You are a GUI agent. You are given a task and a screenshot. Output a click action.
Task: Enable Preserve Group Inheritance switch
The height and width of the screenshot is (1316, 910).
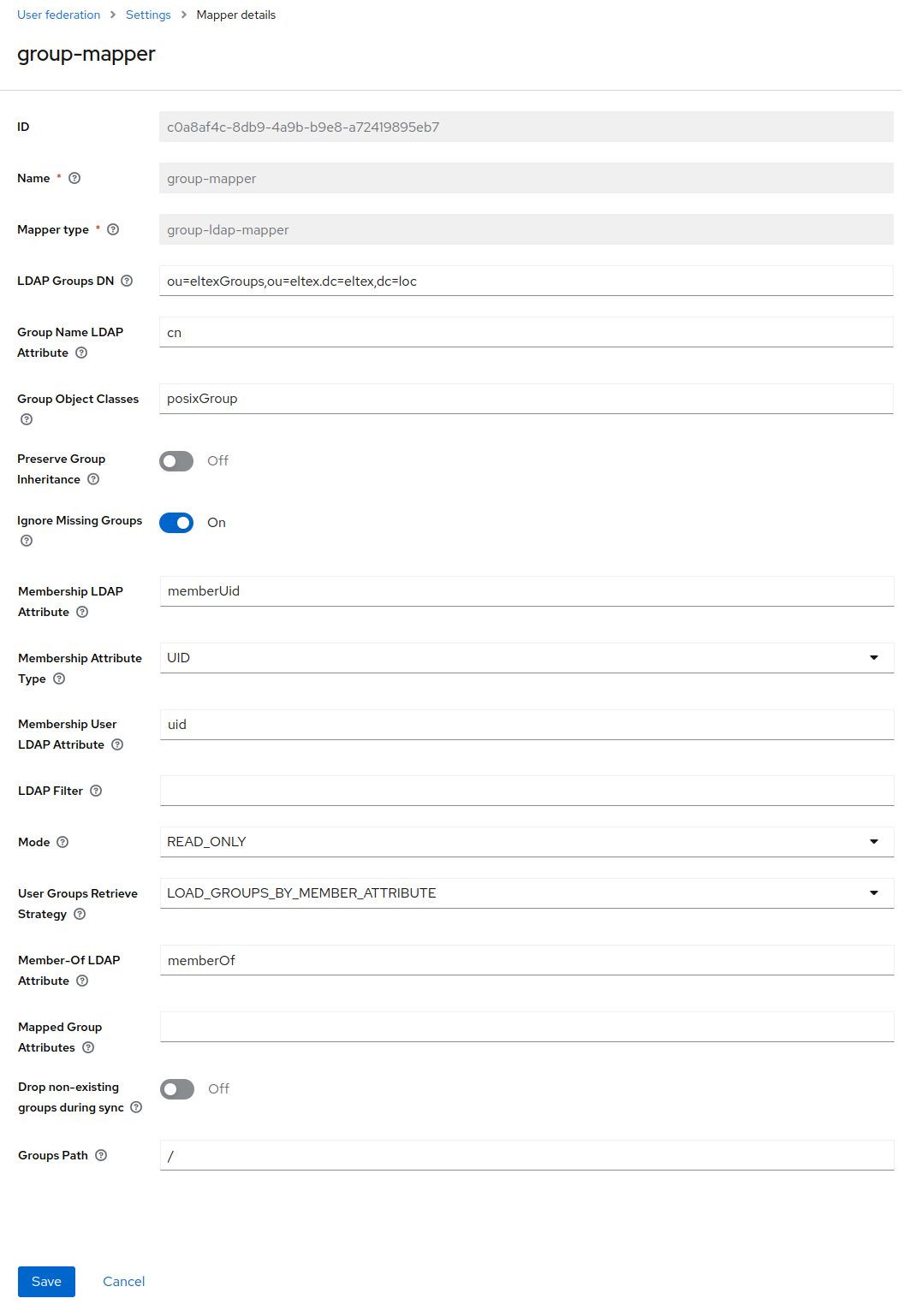pyautogui.click(x=176, y=461)
